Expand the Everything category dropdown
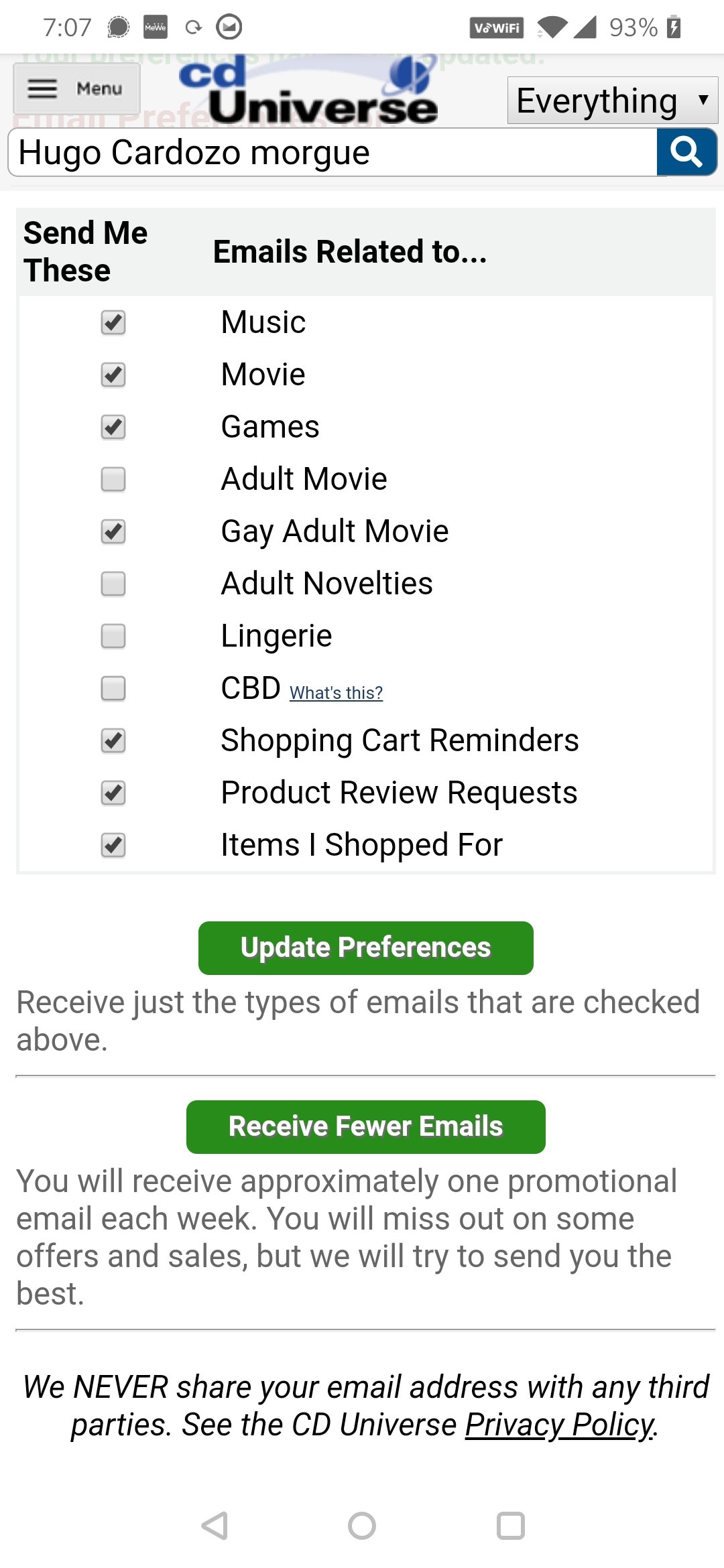 click(611, 101)
